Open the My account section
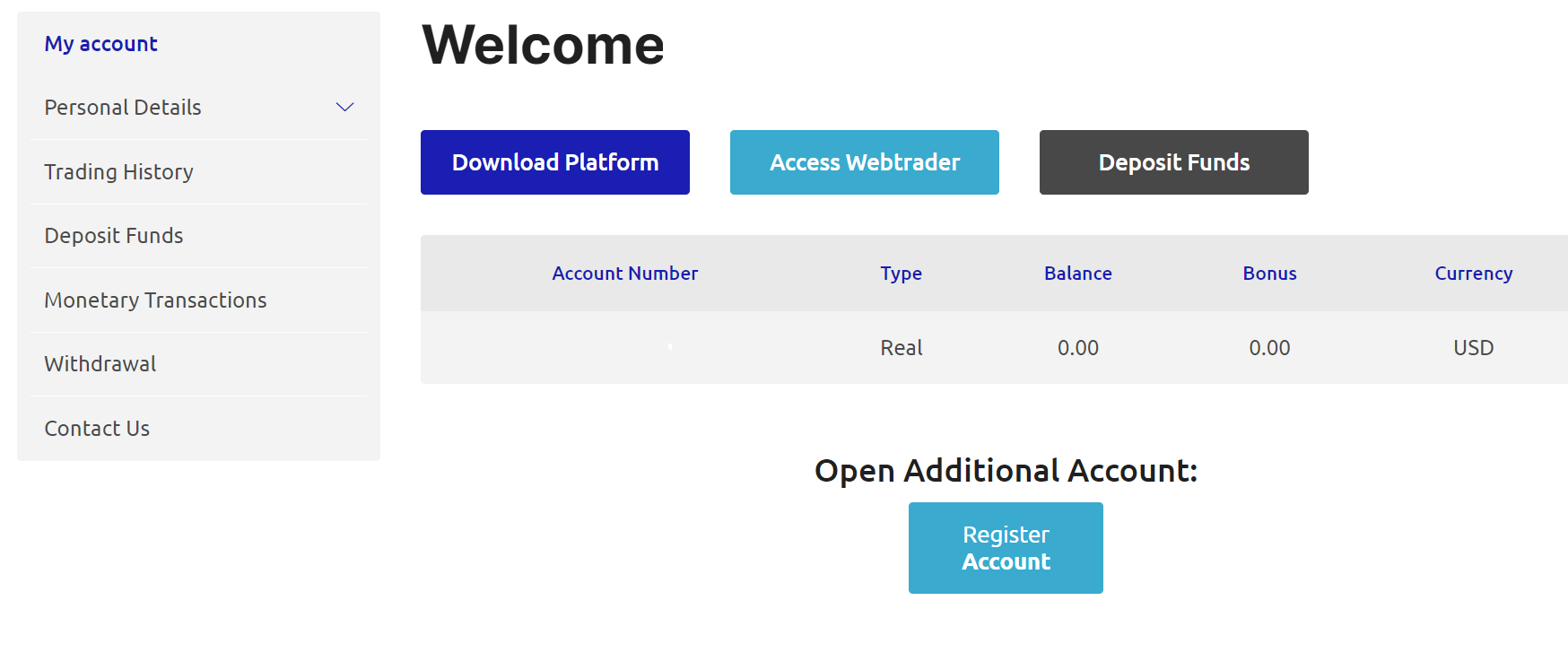Image resolution: width=1568 pixels, height=670 pixels. coord(101,44)
